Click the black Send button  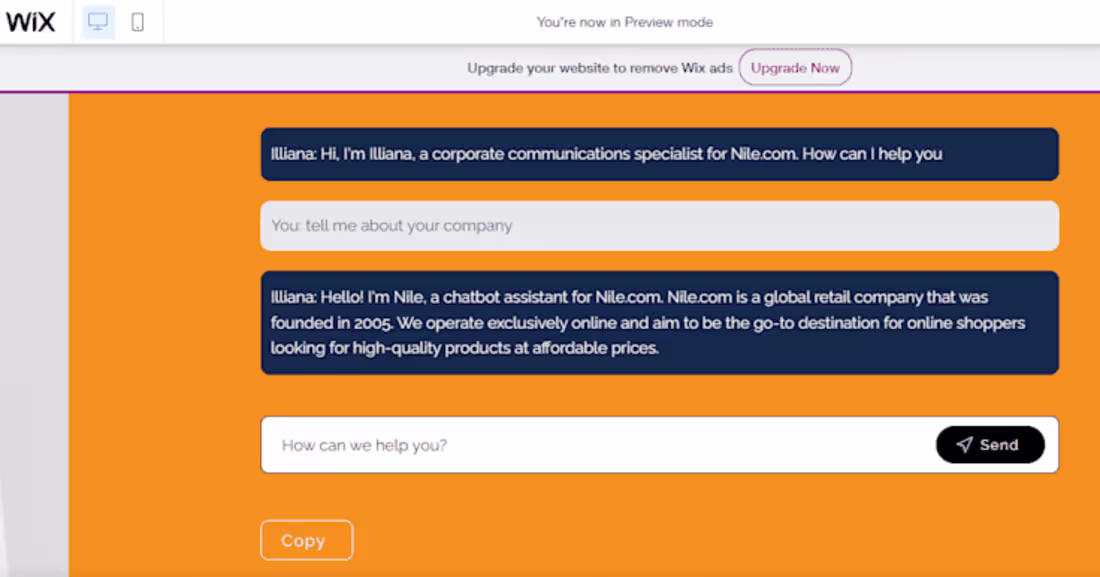click(990, 445)
